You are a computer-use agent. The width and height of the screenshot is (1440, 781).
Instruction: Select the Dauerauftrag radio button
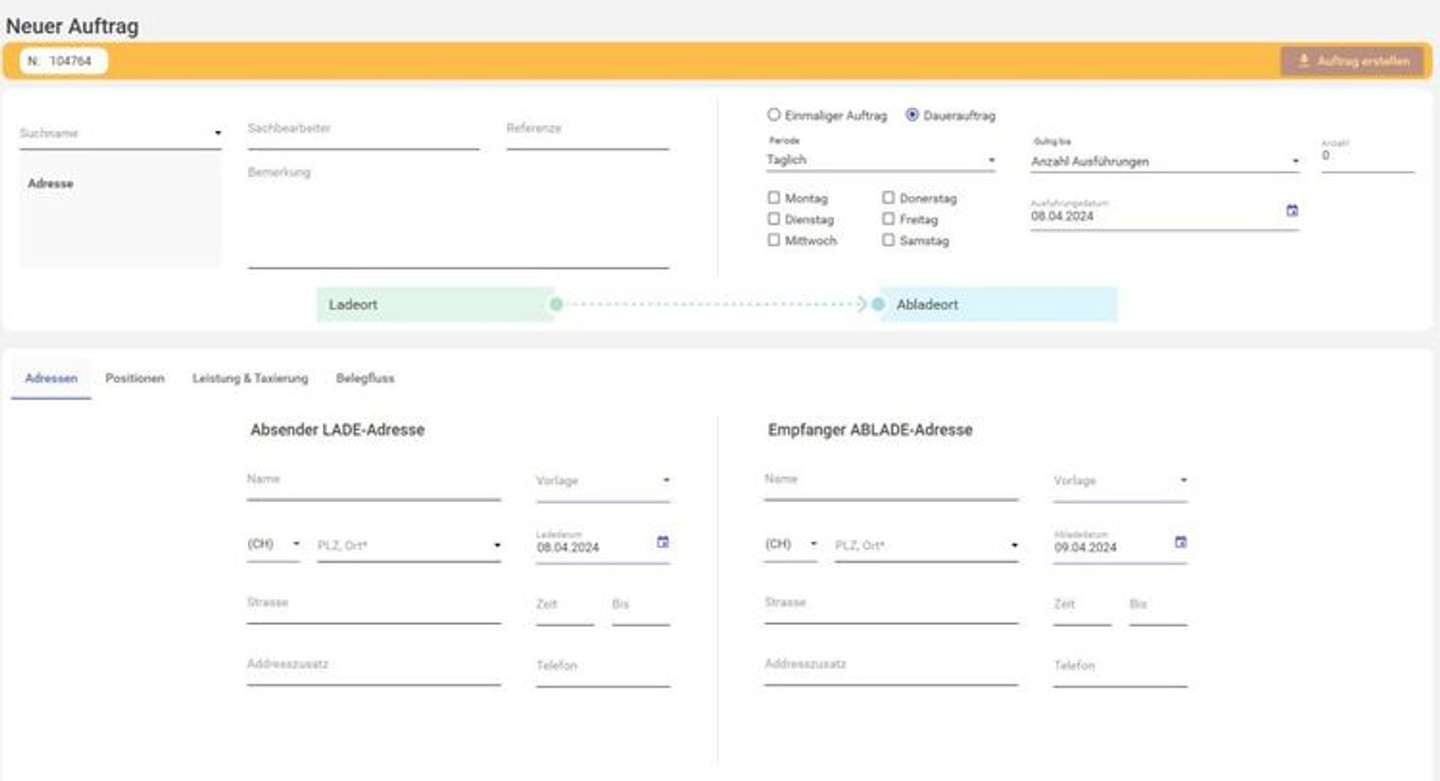coord(912,115)
